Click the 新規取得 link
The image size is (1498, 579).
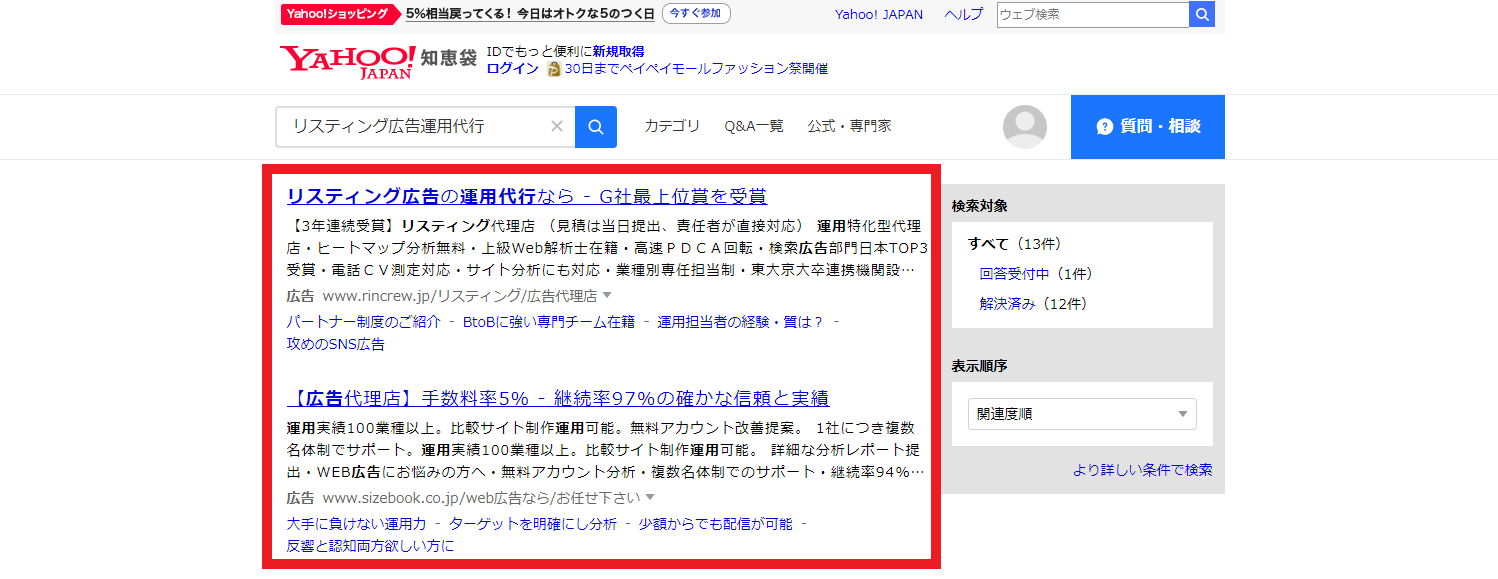point(618,51)
